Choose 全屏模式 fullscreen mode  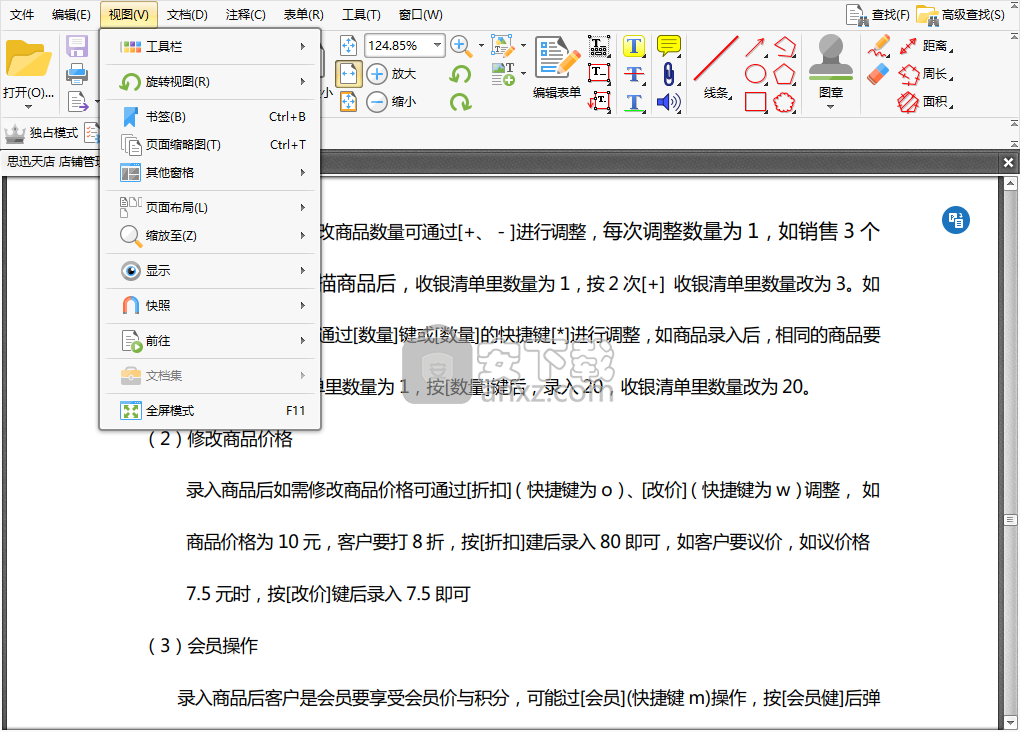(210, 411)
